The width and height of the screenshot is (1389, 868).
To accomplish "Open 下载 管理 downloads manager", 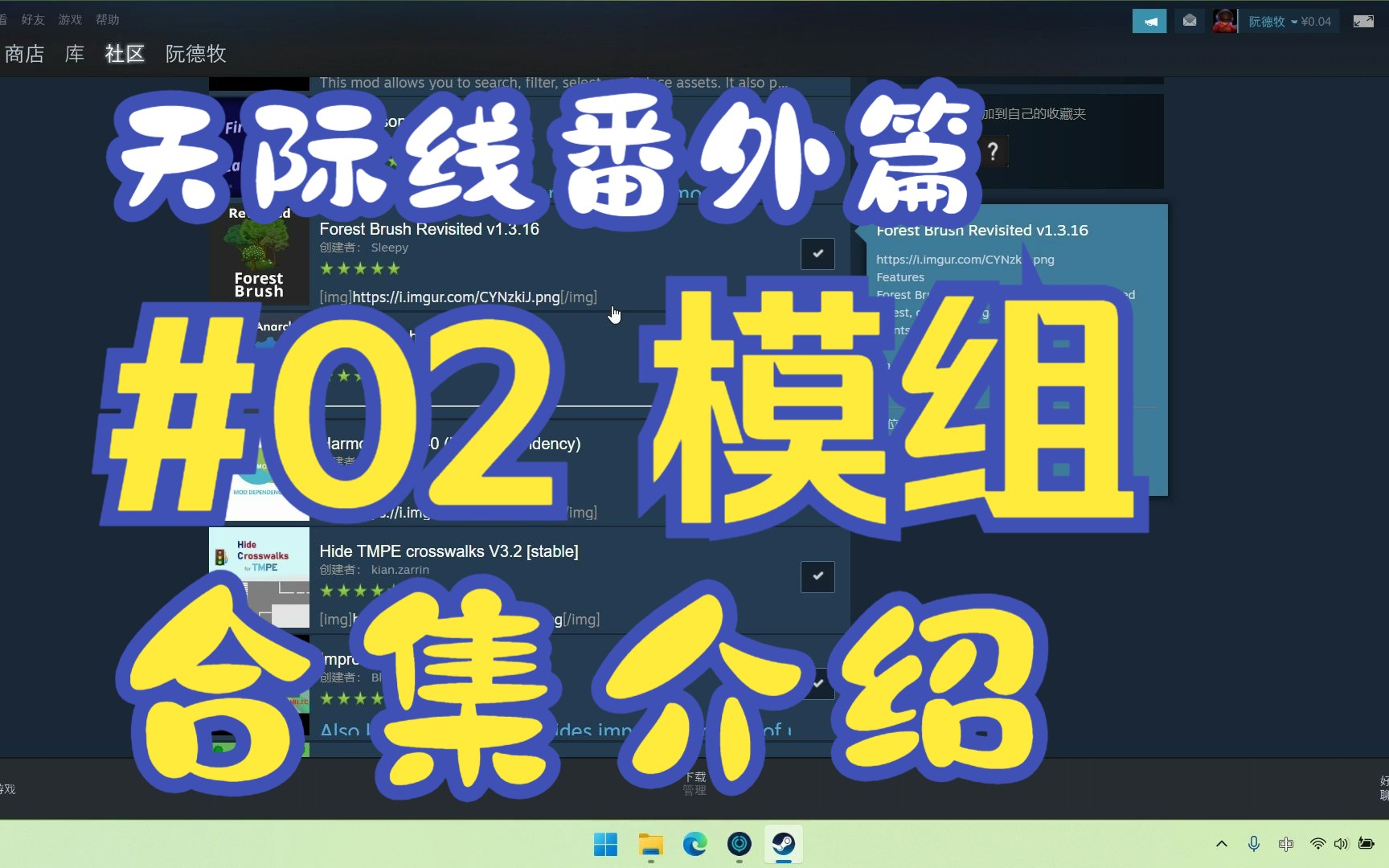I will (x=694, y=784).
